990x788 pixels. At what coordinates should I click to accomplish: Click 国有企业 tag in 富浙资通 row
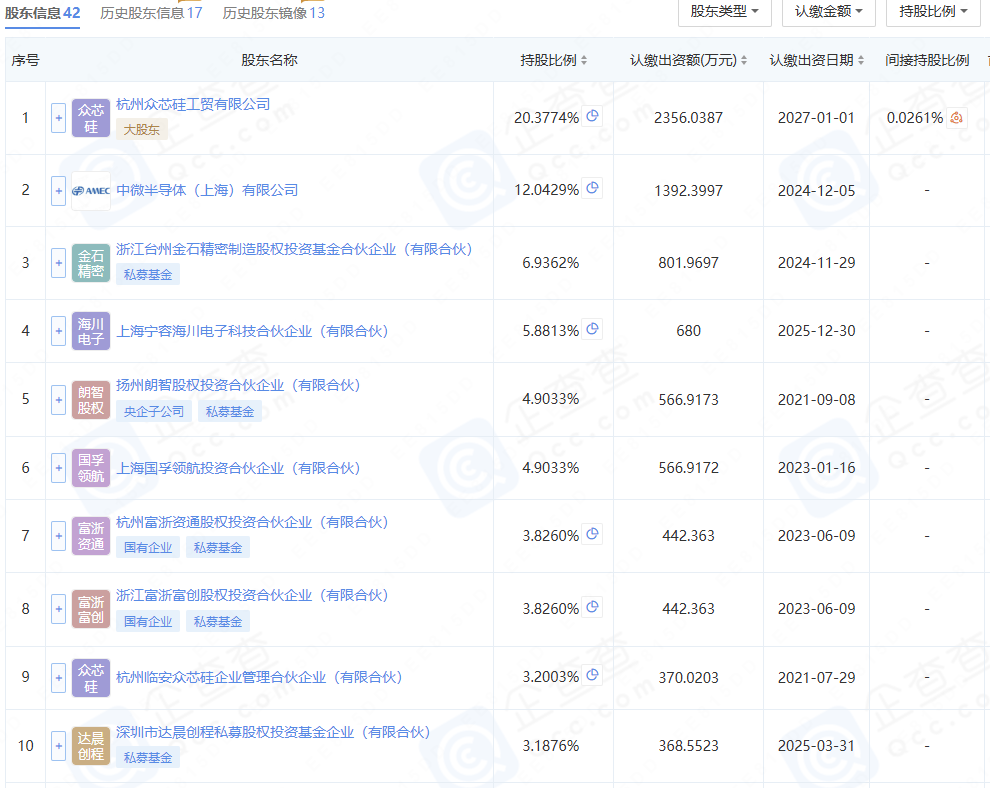tap(148, 548)
